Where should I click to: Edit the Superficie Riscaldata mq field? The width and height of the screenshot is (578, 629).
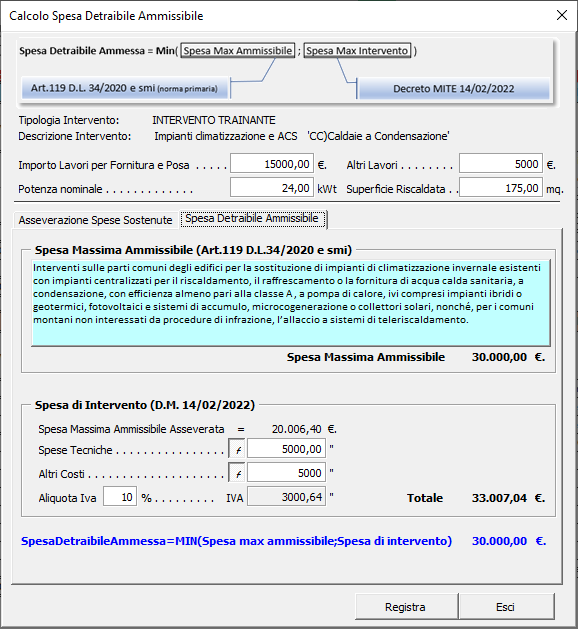pyautogui.click(x=501, y=187)
